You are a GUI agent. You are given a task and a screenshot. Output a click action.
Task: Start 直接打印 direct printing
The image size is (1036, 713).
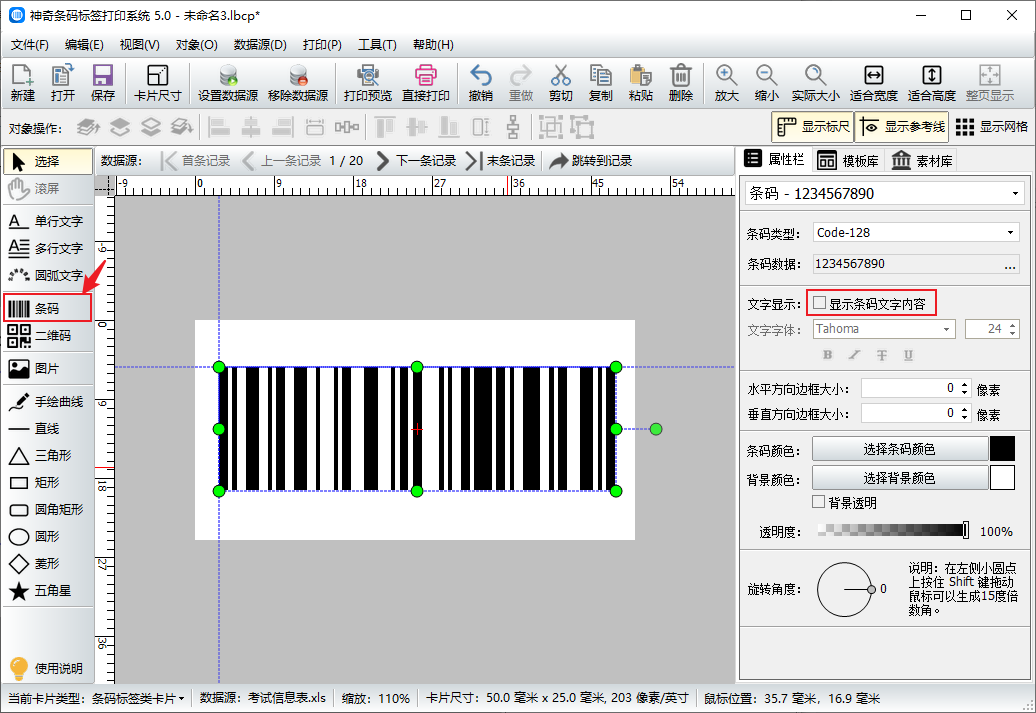[426, 83]
